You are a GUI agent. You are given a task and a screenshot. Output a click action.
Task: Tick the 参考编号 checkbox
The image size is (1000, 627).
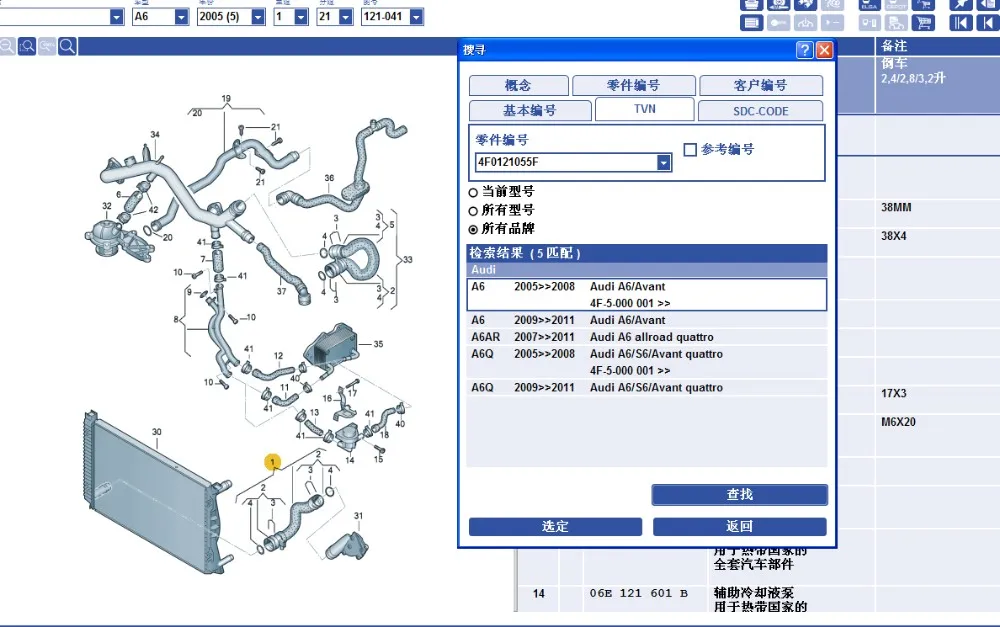pyautogui.click(x=689, y=149)
